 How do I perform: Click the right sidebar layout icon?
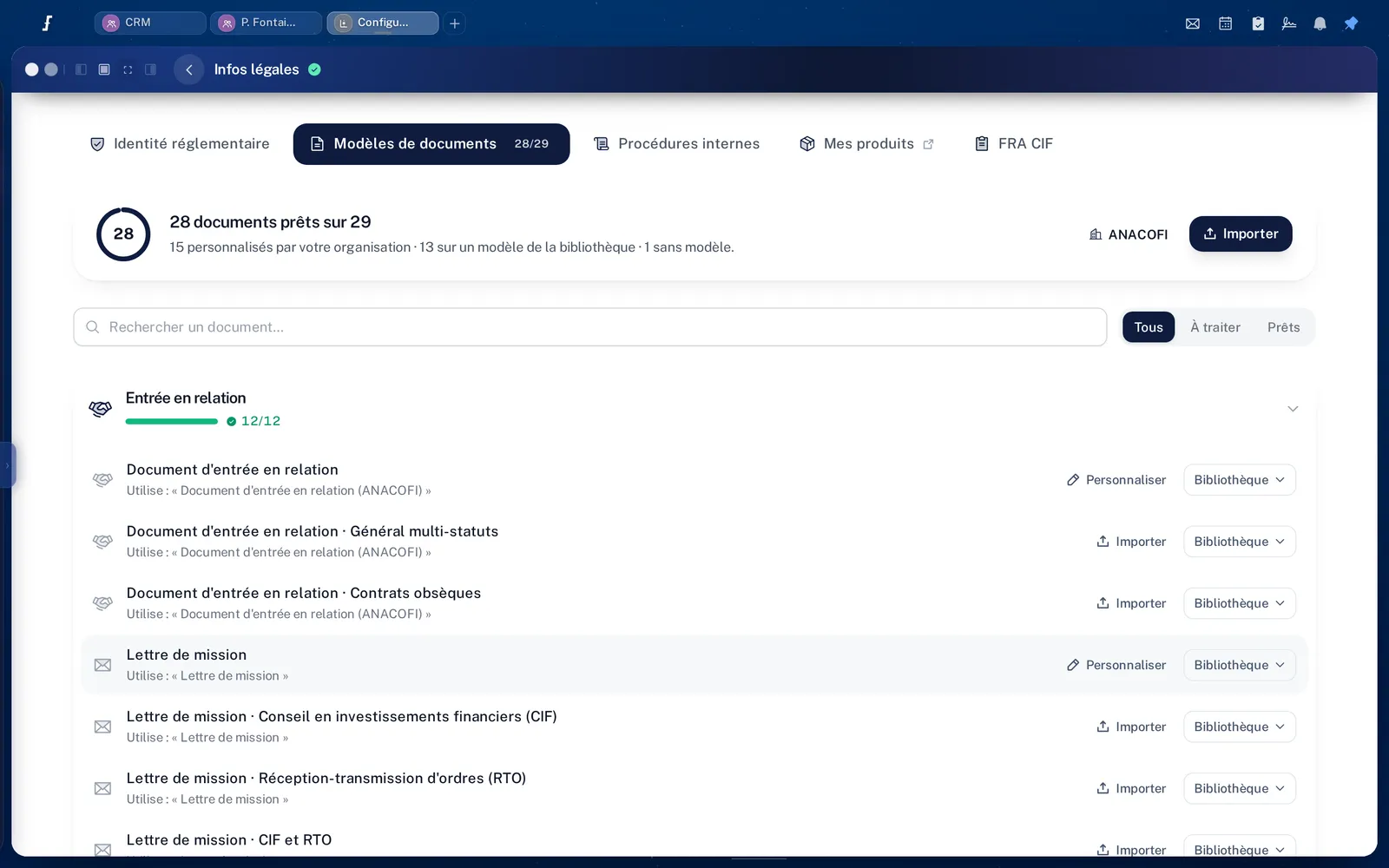tap(150, 69)
